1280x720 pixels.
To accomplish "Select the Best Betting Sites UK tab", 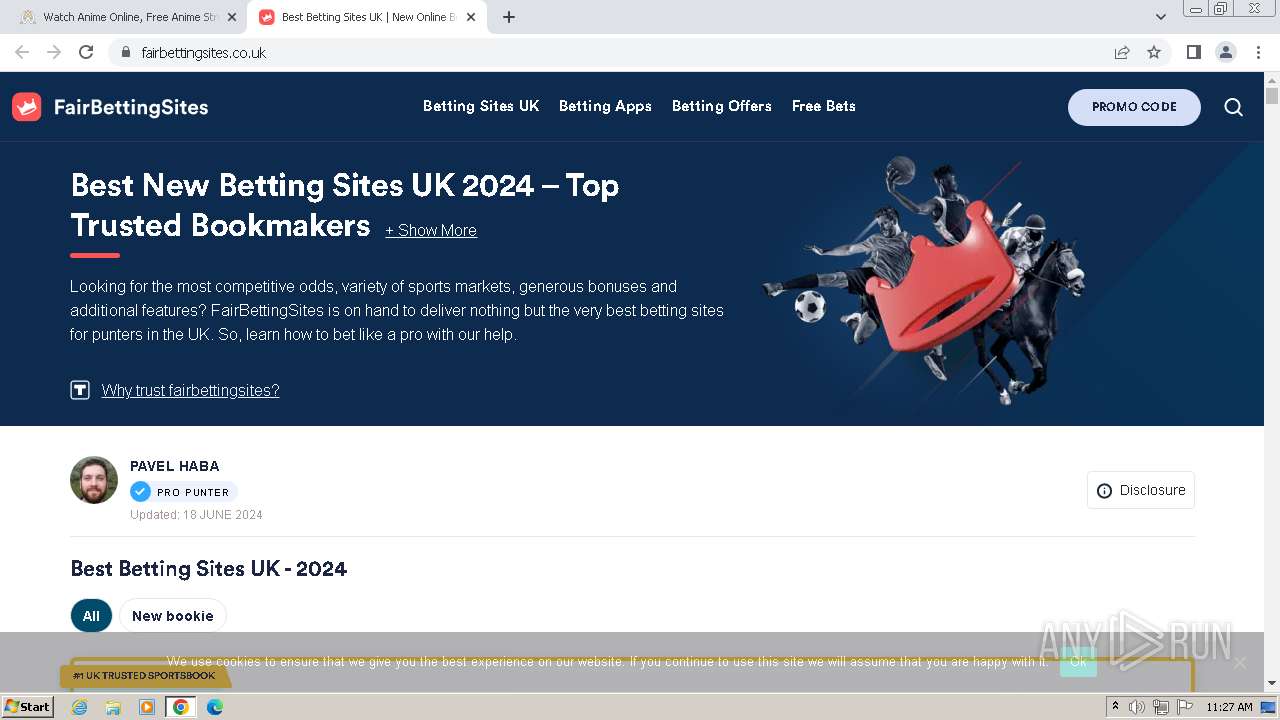I will click(x=367, y=17).
